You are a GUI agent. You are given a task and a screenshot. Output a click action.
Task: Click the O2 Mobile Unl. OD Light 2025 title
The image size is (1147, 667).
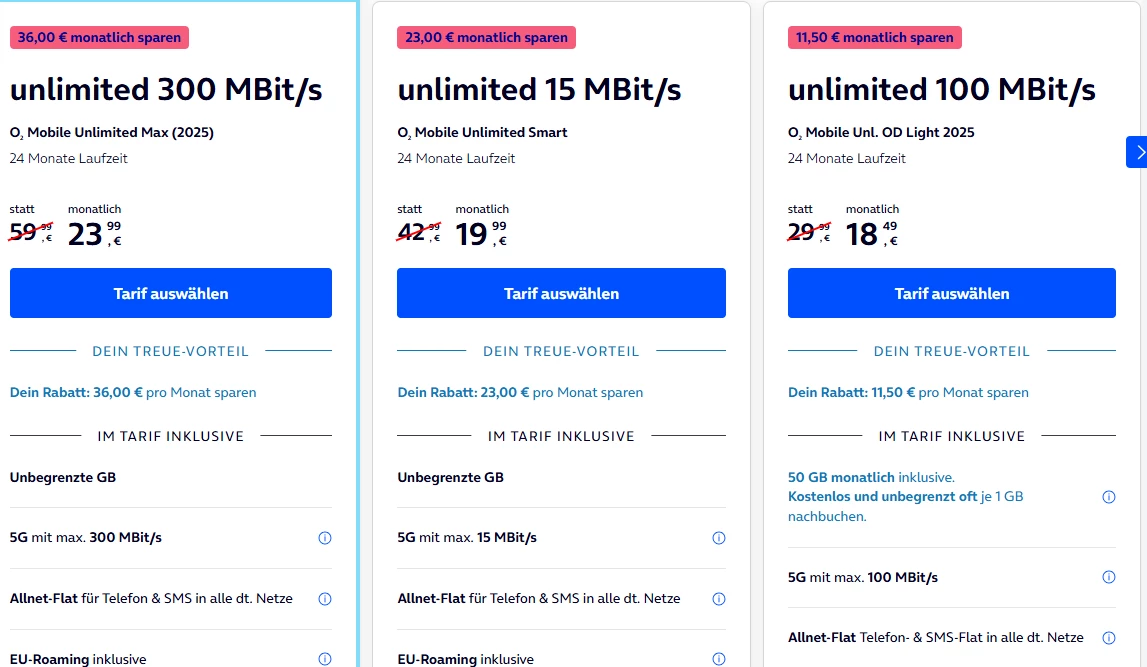point(881,132)
